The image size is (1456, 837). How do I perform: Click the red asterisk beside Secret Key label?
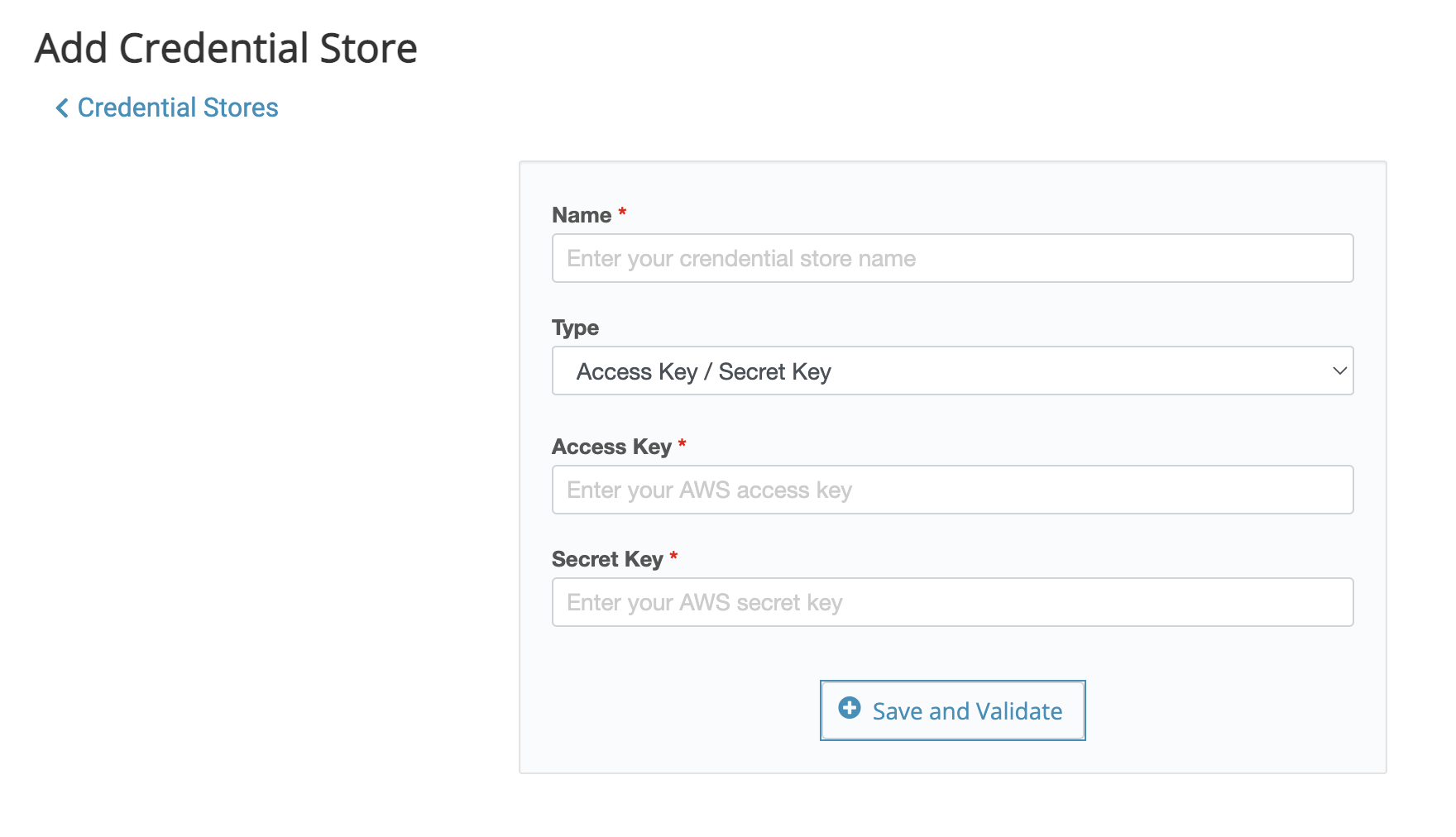point(673,557)
